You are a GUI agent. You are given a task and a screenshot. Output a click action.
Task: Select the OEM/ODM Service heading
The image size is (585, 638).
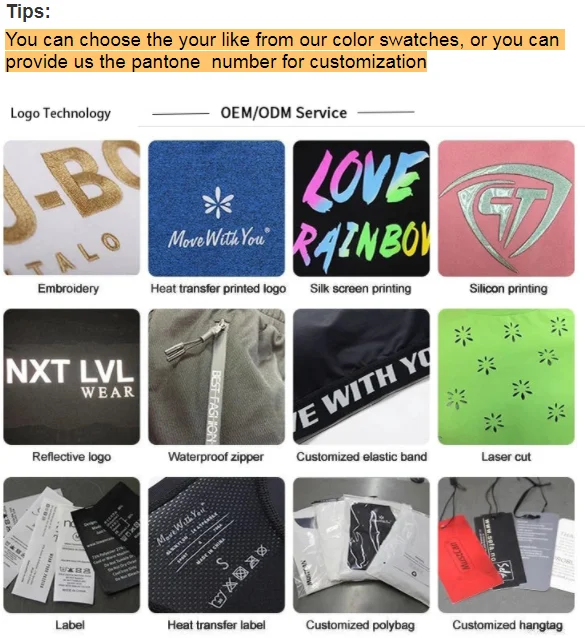pos(284,113)
